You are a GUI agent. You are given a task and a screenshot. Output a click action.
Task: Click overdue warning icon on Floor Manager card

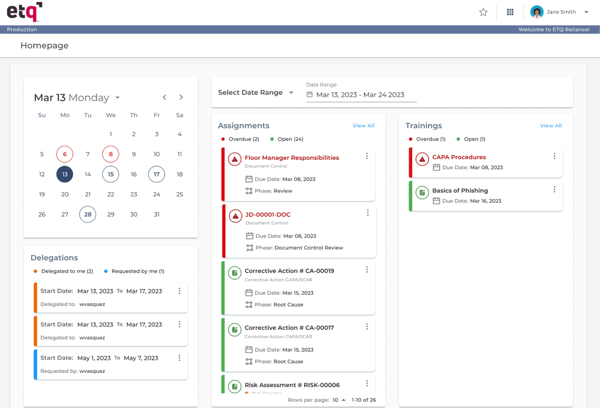[x=235, y=159]
